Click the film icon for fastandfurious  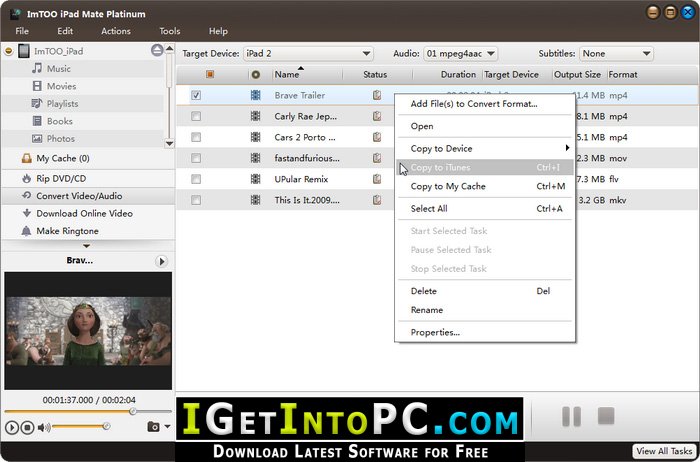(x=255, y=158)
